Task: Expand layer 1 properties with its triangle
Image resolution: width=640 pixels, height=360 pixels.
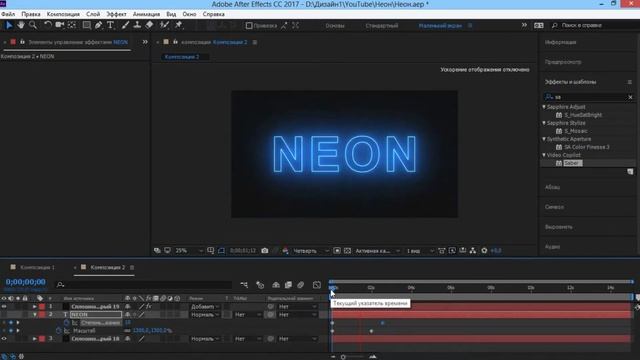Action: tap(34, 307)
